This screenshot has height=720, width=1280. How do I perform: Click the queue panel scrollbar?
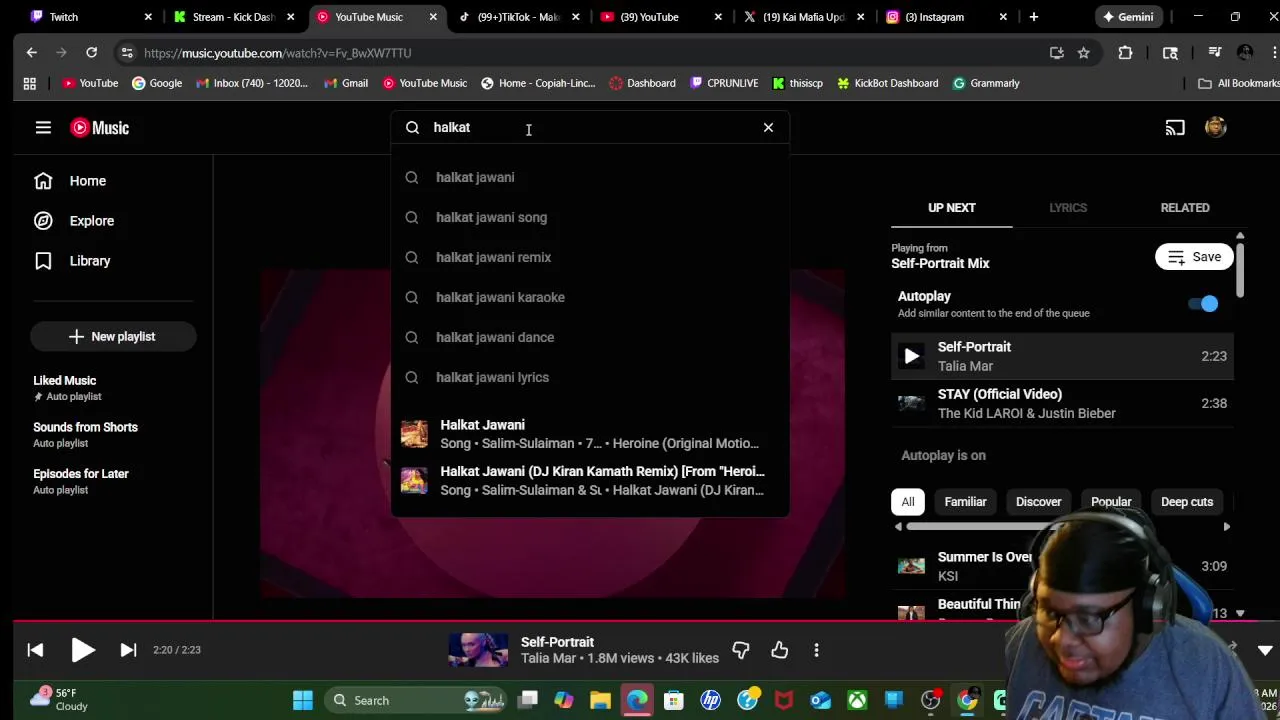[1240, 268]
